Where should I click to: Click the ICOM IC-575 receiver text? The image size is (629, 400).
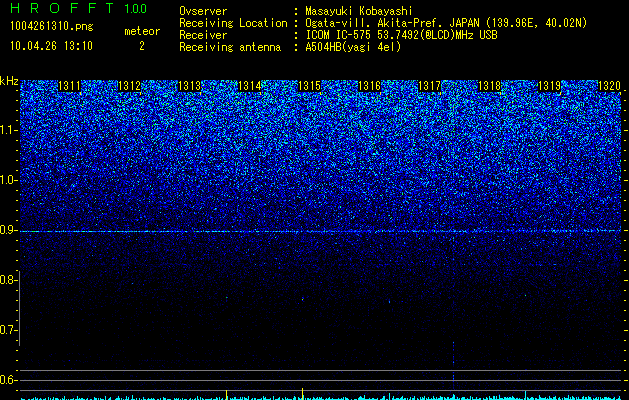(x=401, y=35)
